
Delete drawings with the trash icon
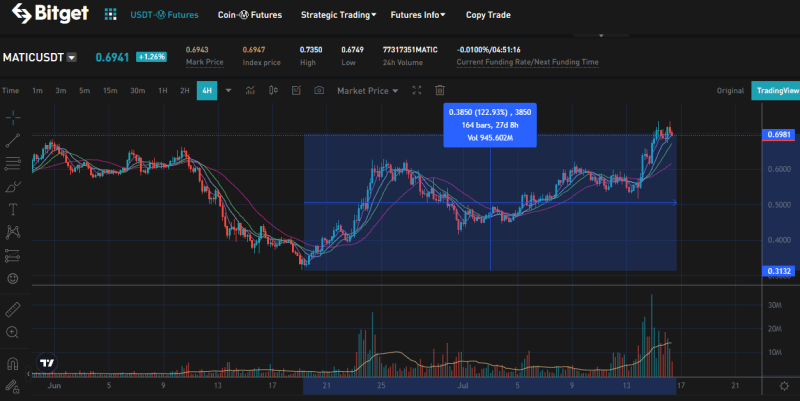click(440, 90)
